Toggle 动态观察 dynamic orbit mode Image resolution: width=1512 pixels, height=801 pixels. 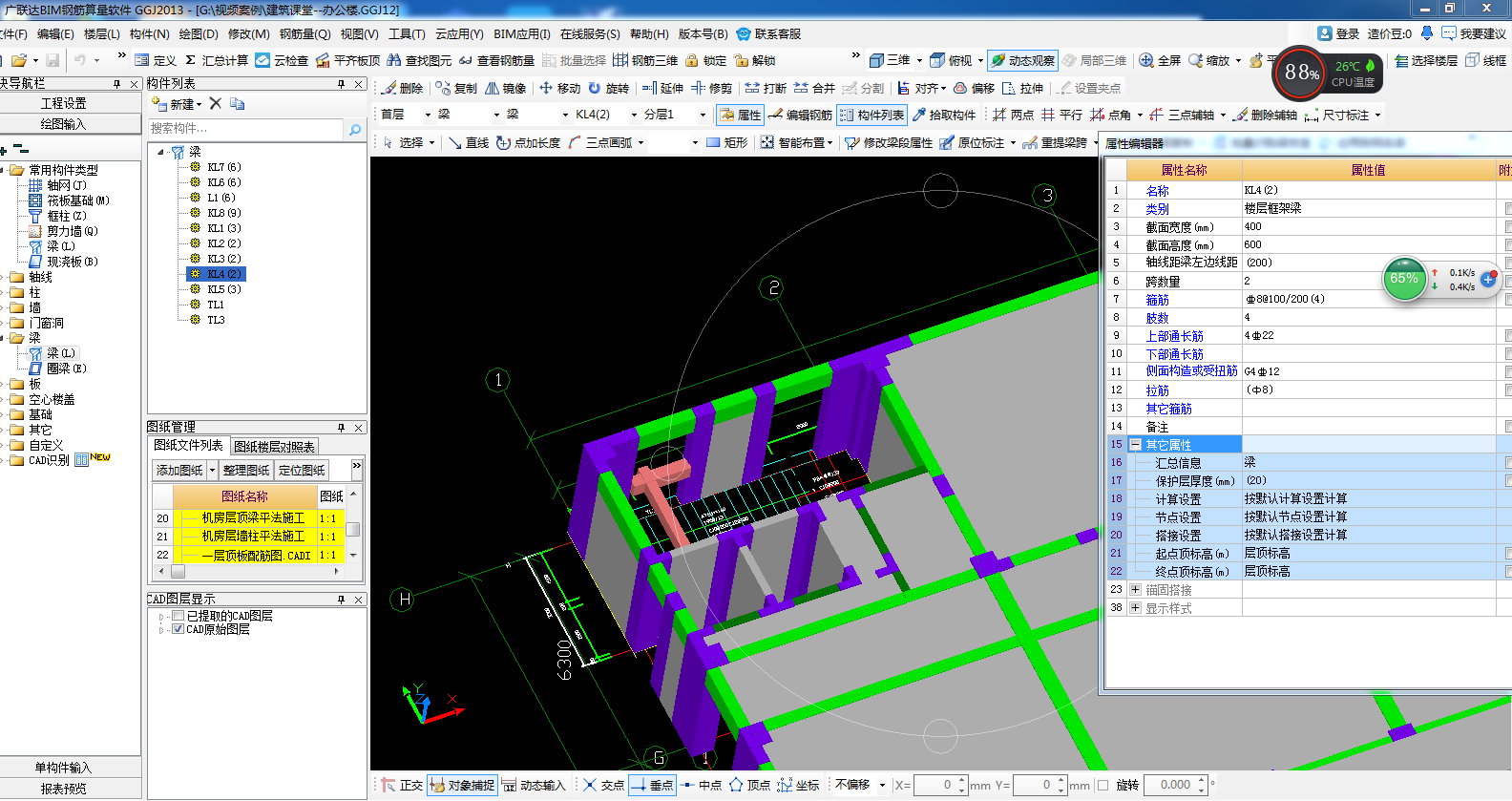(1022, 60)
